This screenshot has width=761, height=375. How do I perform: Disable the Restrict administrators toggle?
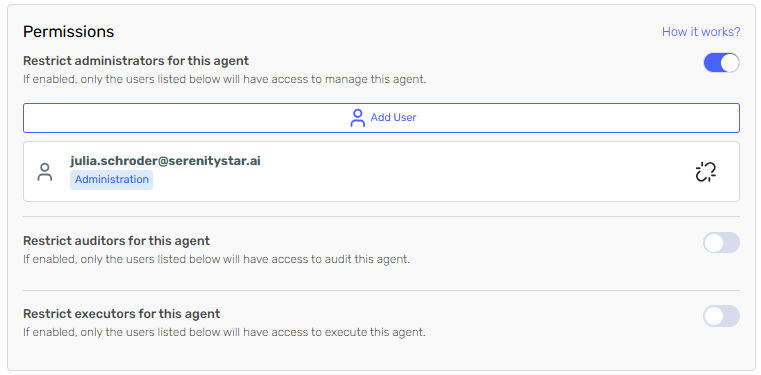[721, 63]
